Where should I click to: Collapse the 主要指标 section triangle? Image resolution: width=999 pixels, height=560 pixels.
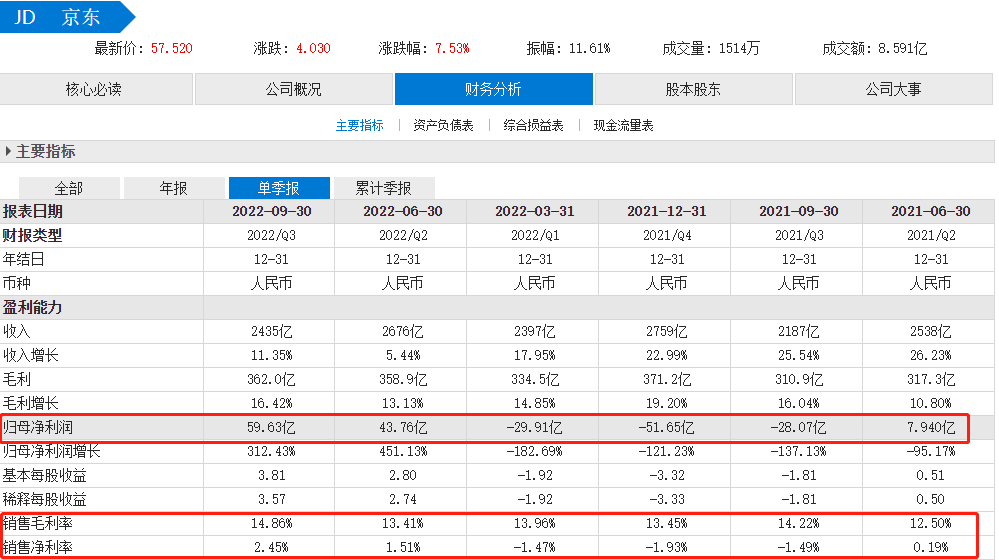(x=9, y=152)
